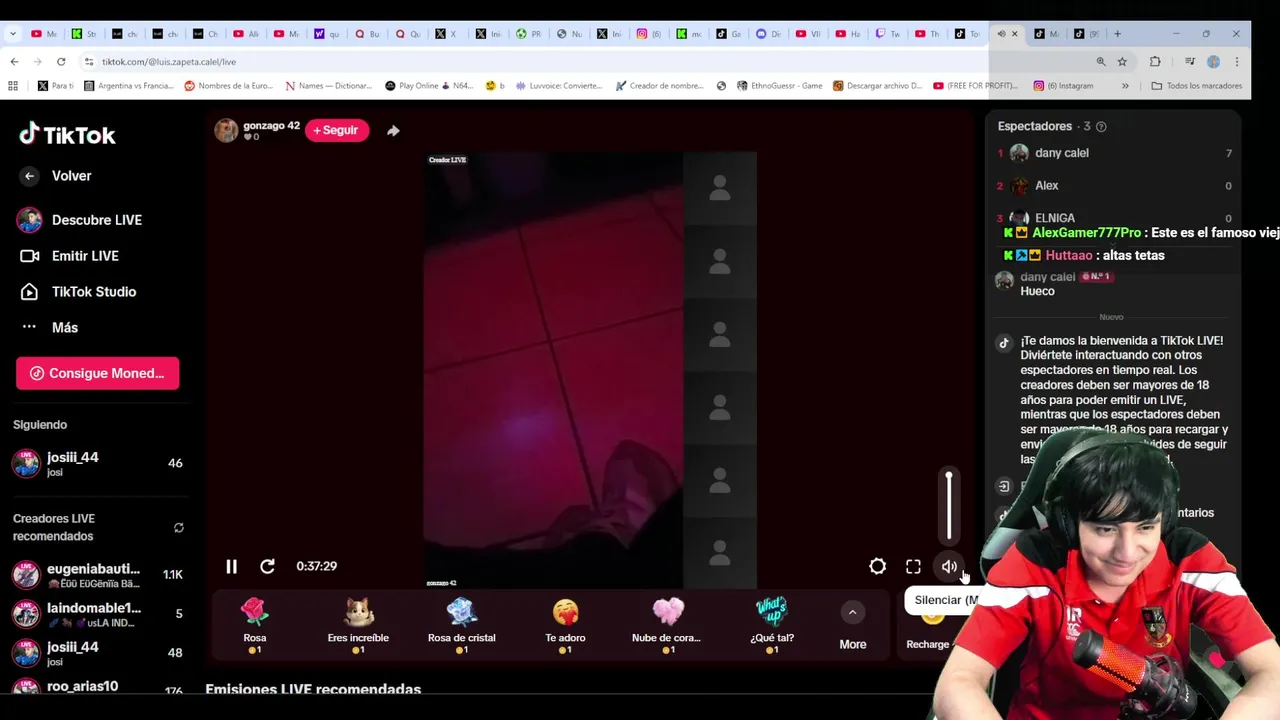
Task: Click dany calel's Hueco comment
Action: (1037, 291)
